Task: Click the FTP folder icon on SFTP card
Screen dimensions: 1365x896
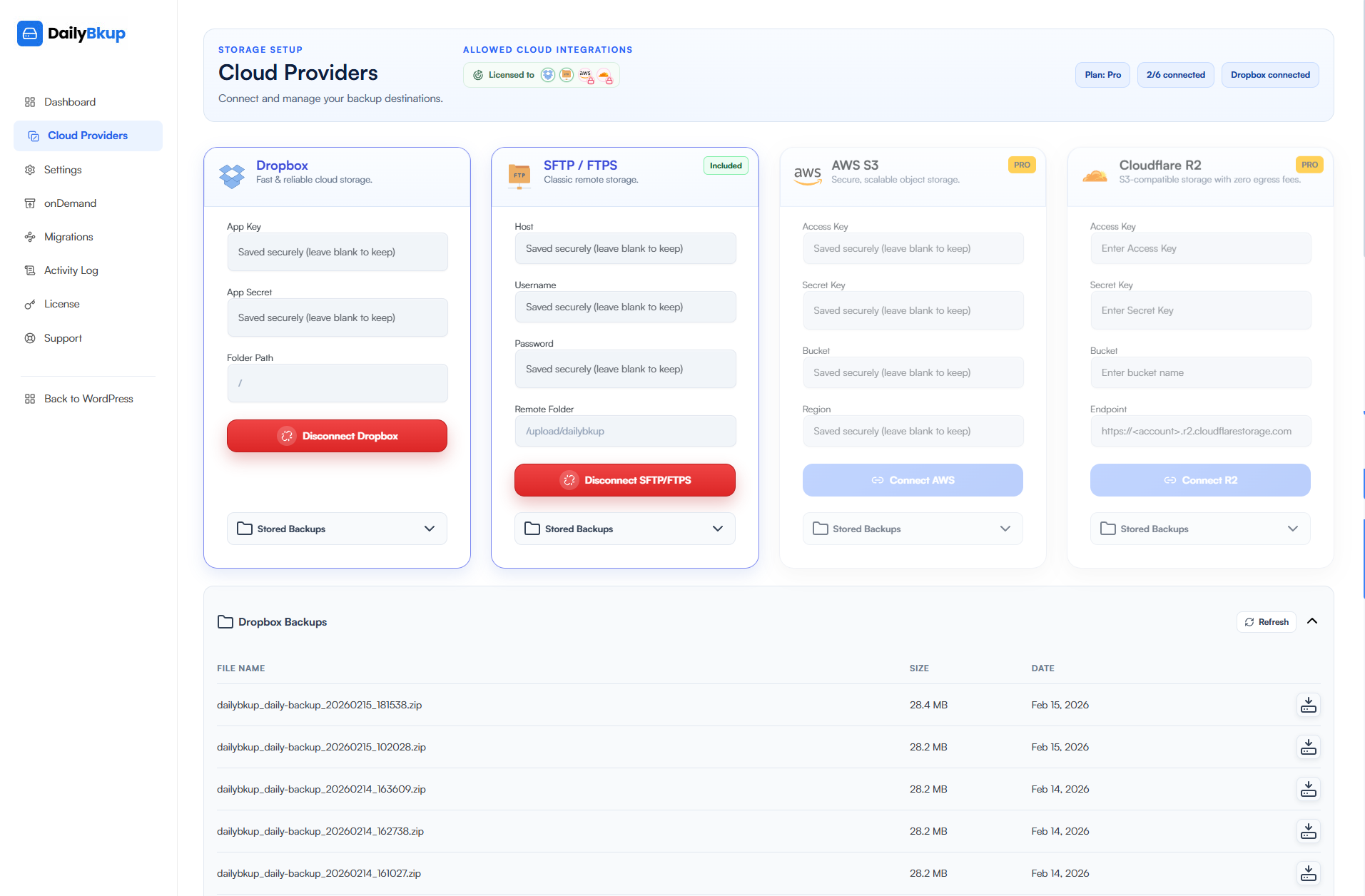Action: 519,176
